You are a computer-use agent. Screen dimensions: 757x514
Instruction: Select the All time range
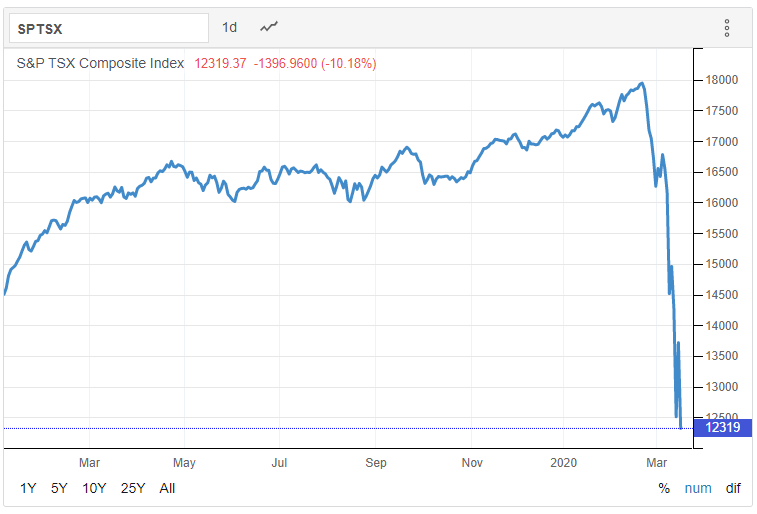point(167,488)
